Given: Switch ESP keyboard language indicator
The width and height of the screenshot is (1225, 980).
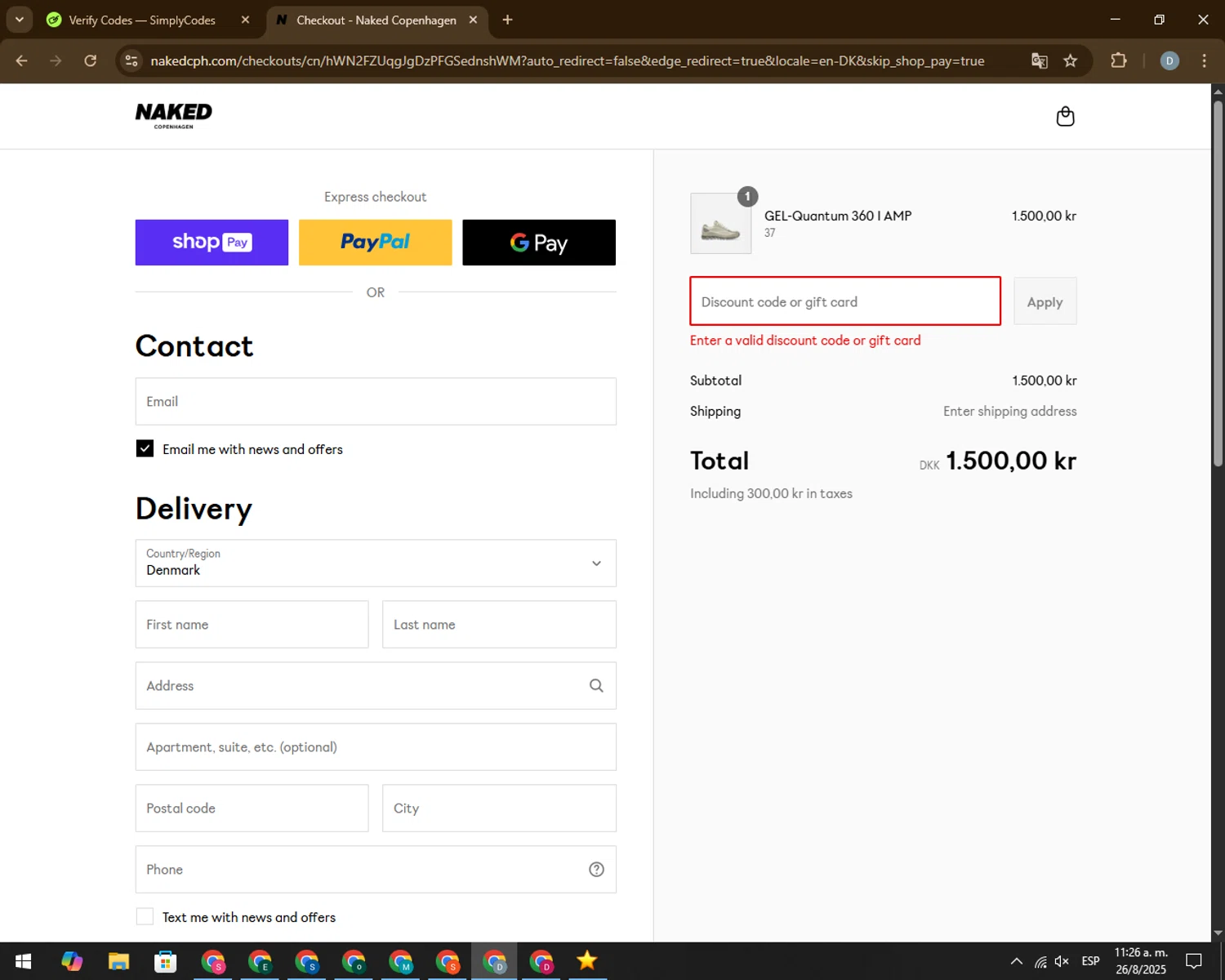Looking at the screenshot, I should [1090, 961].
